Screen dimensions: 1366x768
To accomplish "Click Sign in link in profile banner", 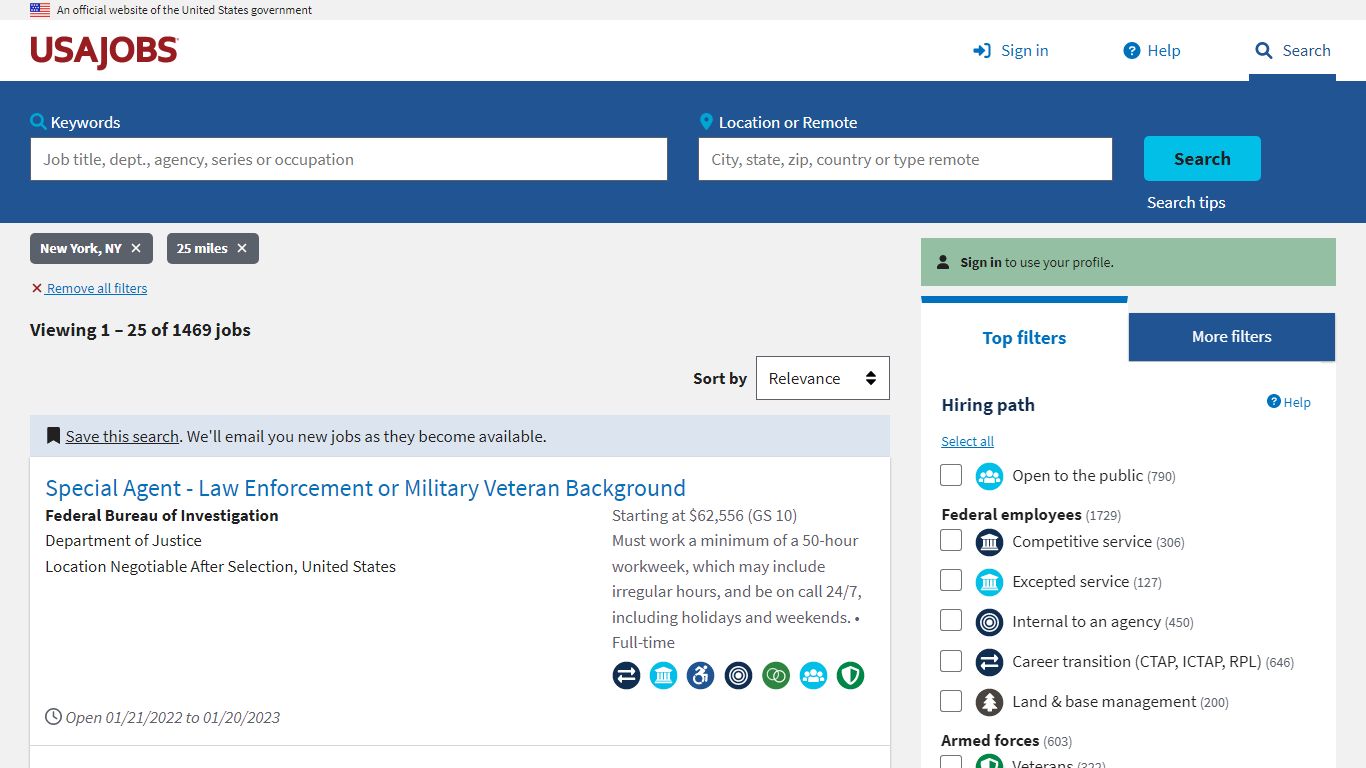I will (x=981, y=262).
